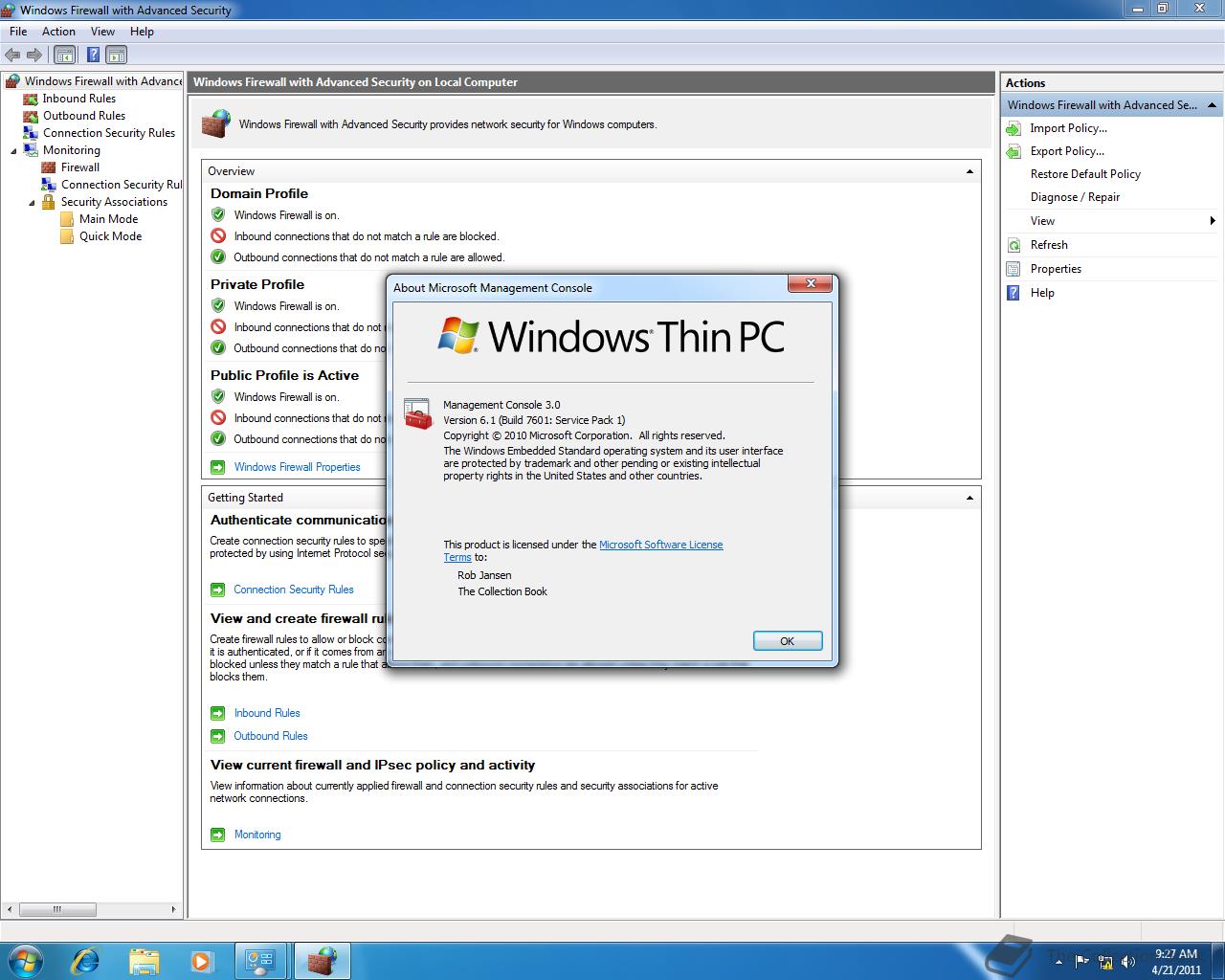The width and height of the screenshot is (1225, 980).
Task: Show hidden tray icons arrow
Action: pos(1058,962)
